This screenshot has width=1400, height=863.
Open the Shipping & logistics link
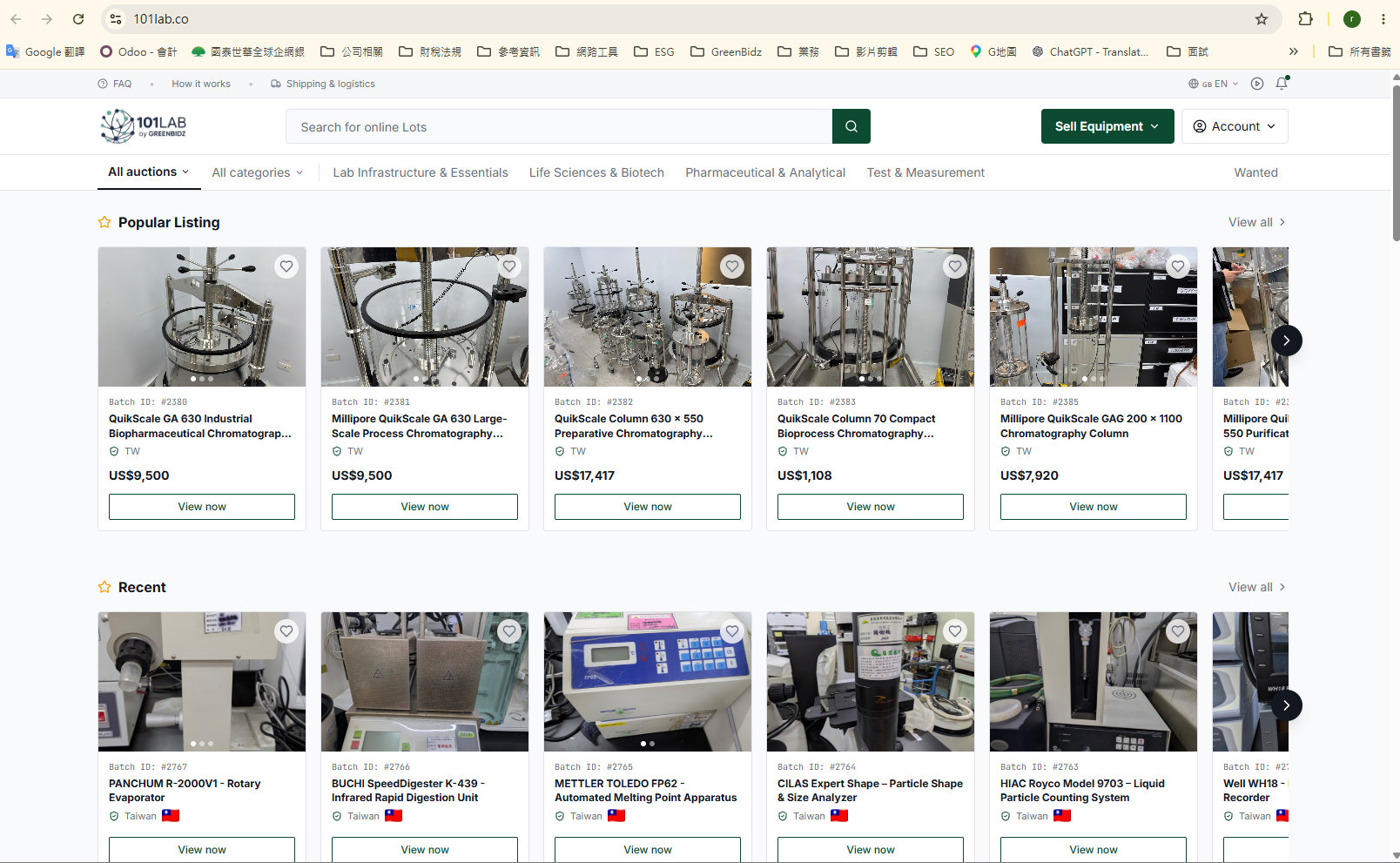[x=323, y=84]
